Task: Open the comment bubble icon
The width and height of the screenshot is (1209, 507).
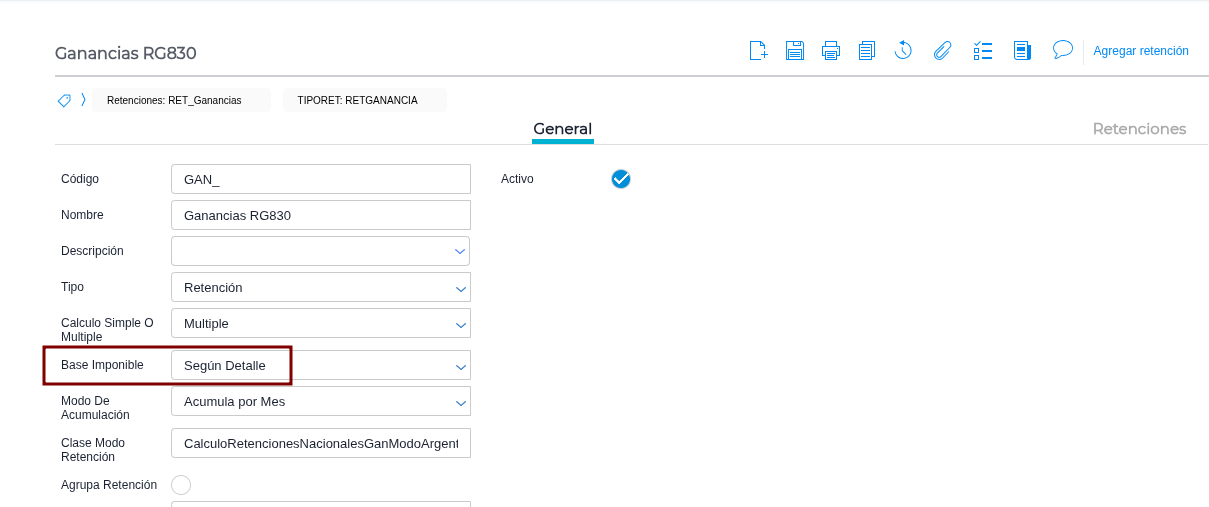Action: [x=1063, y=49]
